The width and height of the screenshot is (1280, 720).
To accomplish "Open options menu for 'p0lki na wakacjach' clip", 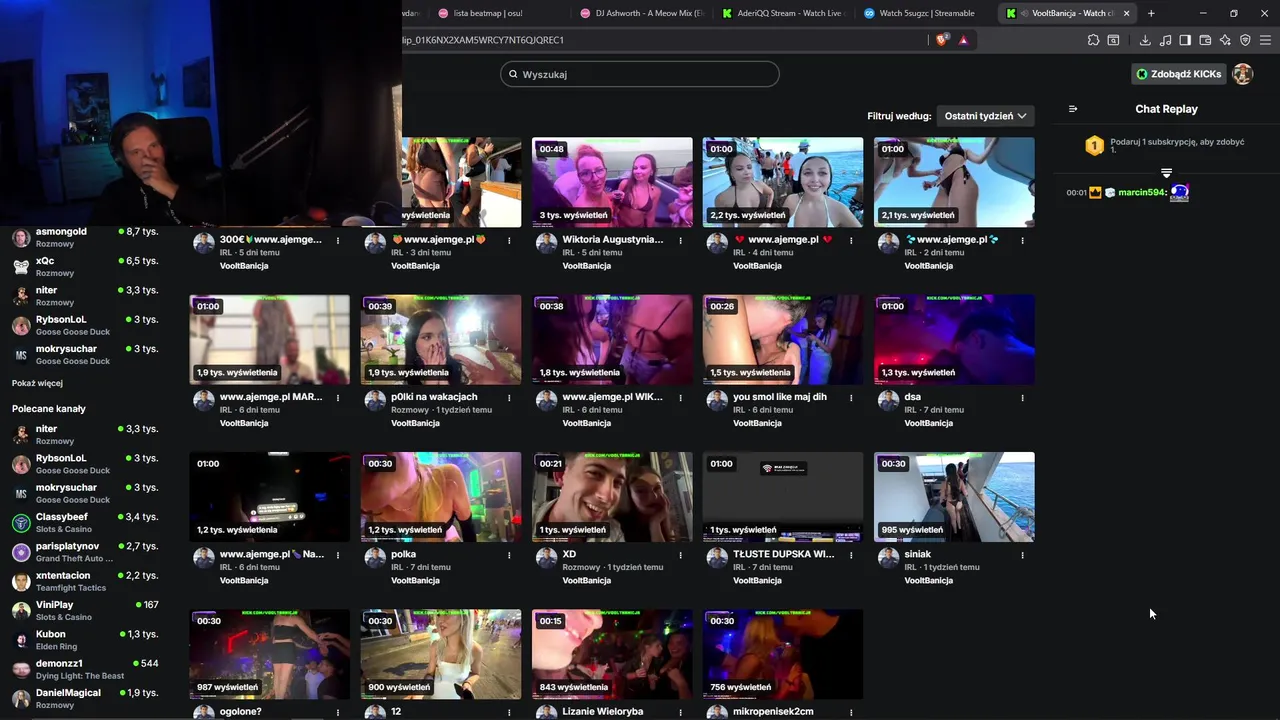I will [509, 398].
